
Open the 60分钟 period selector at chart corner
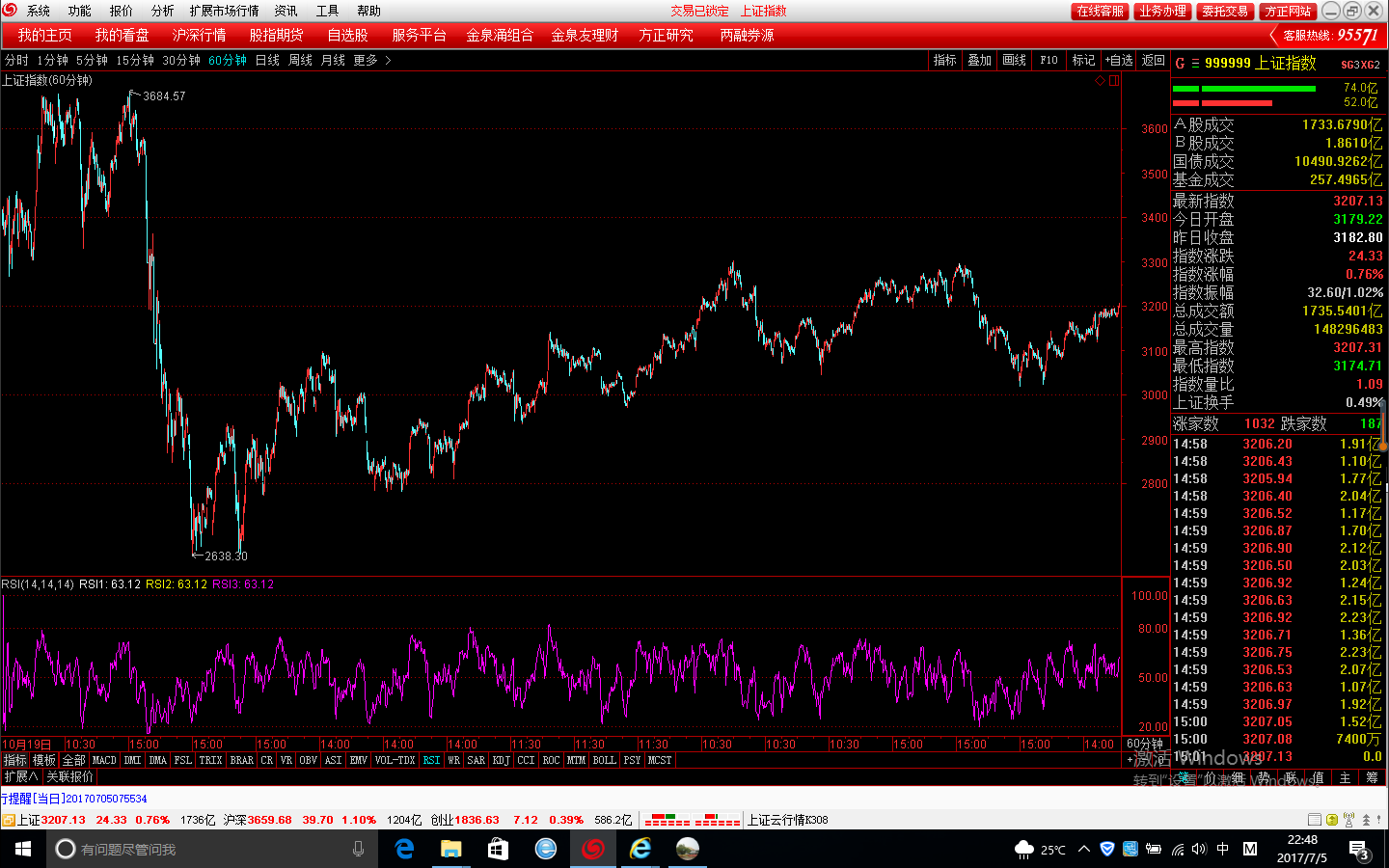pyautogui.click(x=1145, y=744)
